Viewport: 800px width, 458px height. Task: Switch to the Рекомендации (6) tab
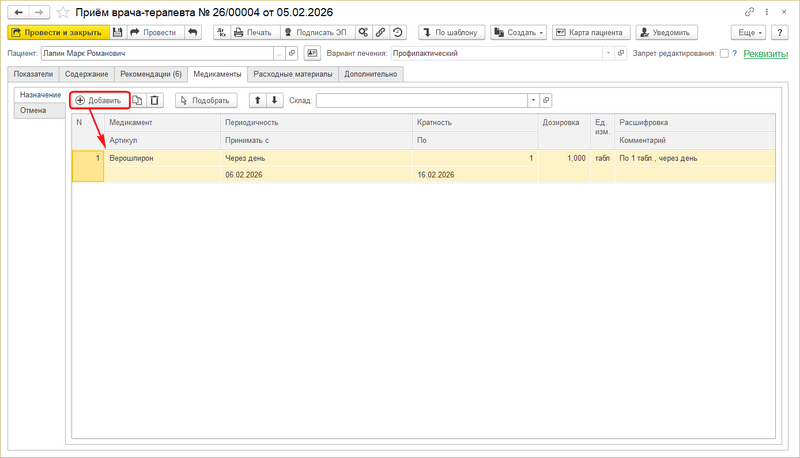click(x=151, y=74)
